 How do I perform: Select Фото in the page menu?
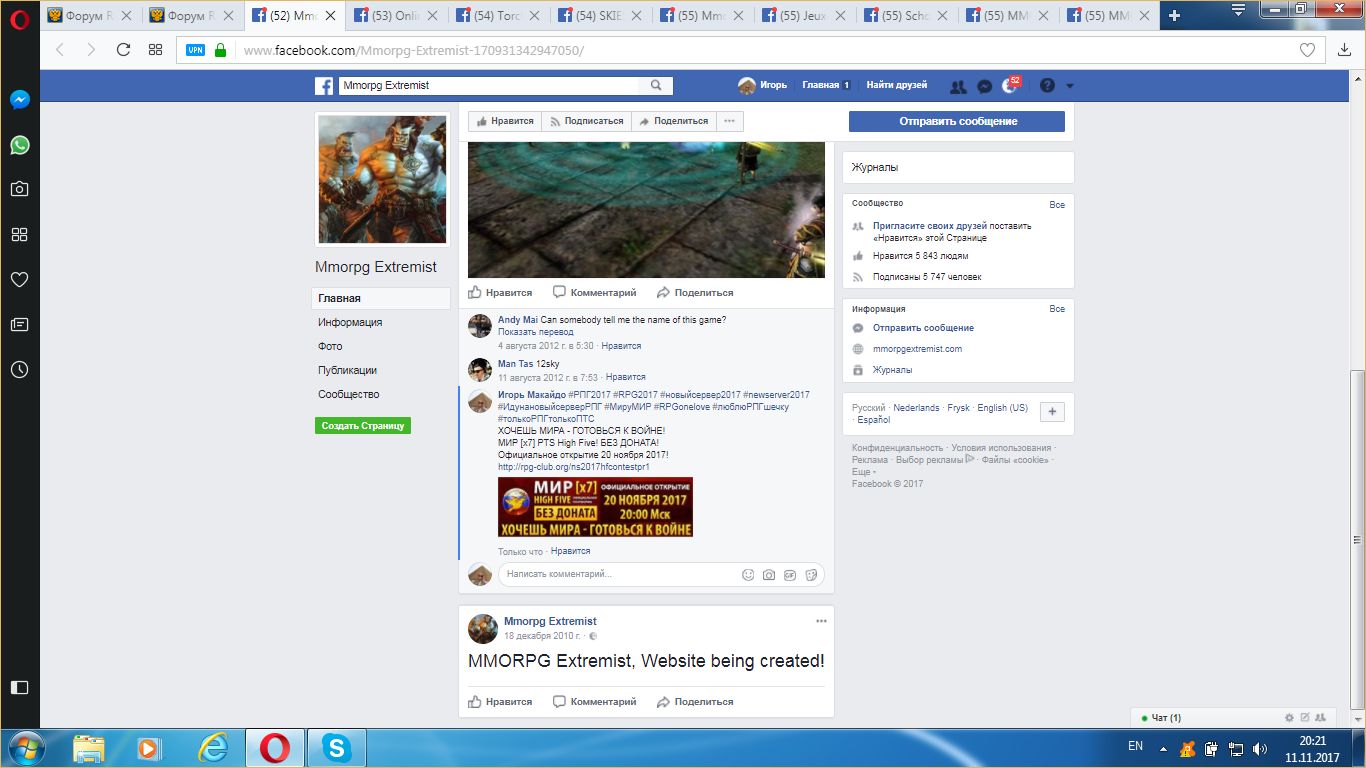(x=330, y=346)
